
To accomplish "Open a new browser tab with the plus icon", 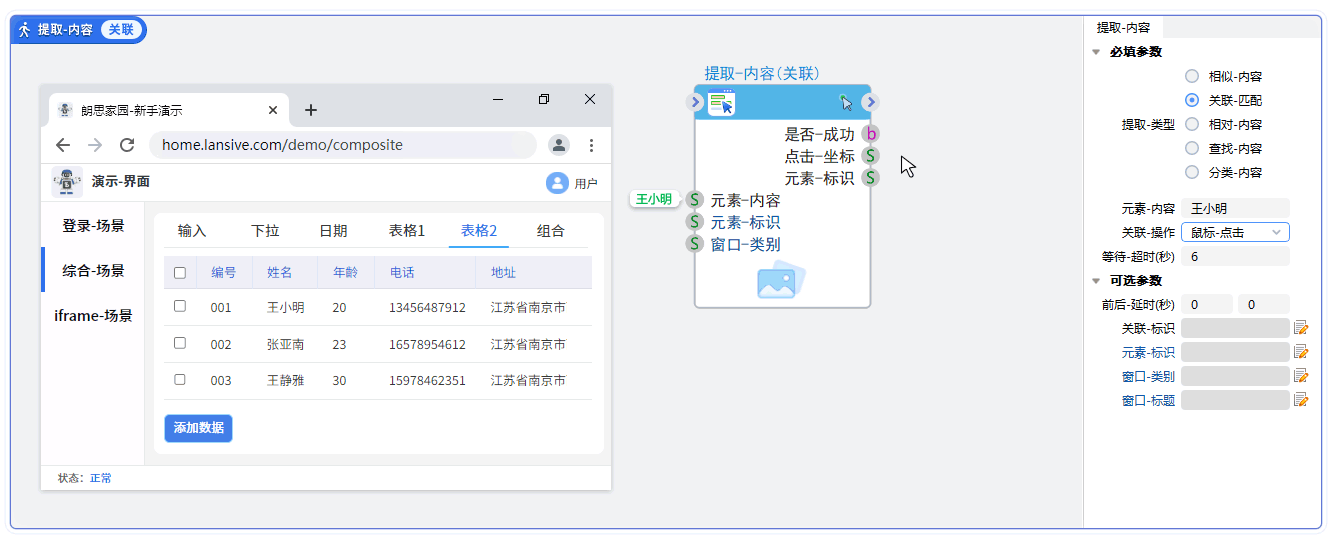I will 310,110.
